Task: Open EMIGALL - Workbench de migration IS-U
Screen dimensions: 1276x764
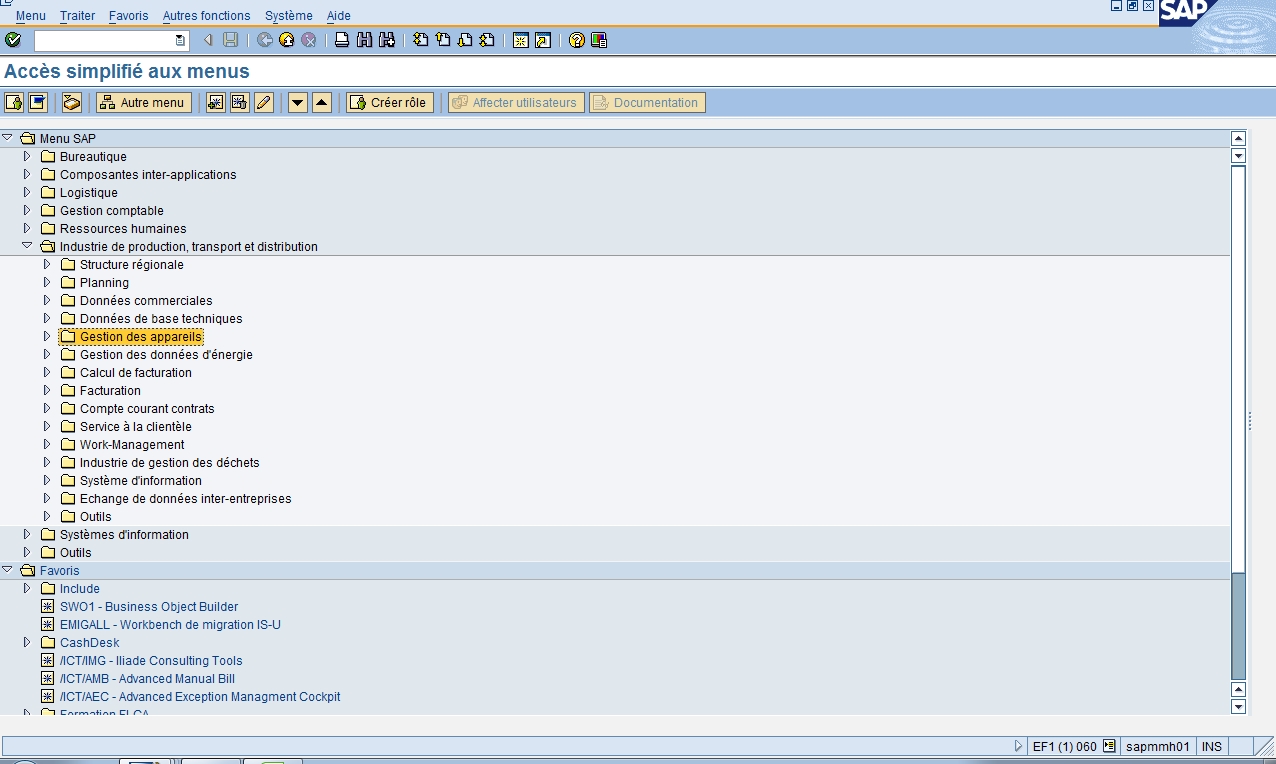Action: tap(170, 624)
